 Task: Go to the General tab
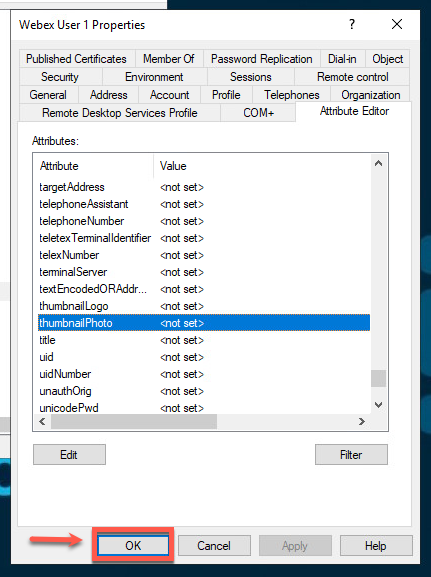tap(48, 95)
